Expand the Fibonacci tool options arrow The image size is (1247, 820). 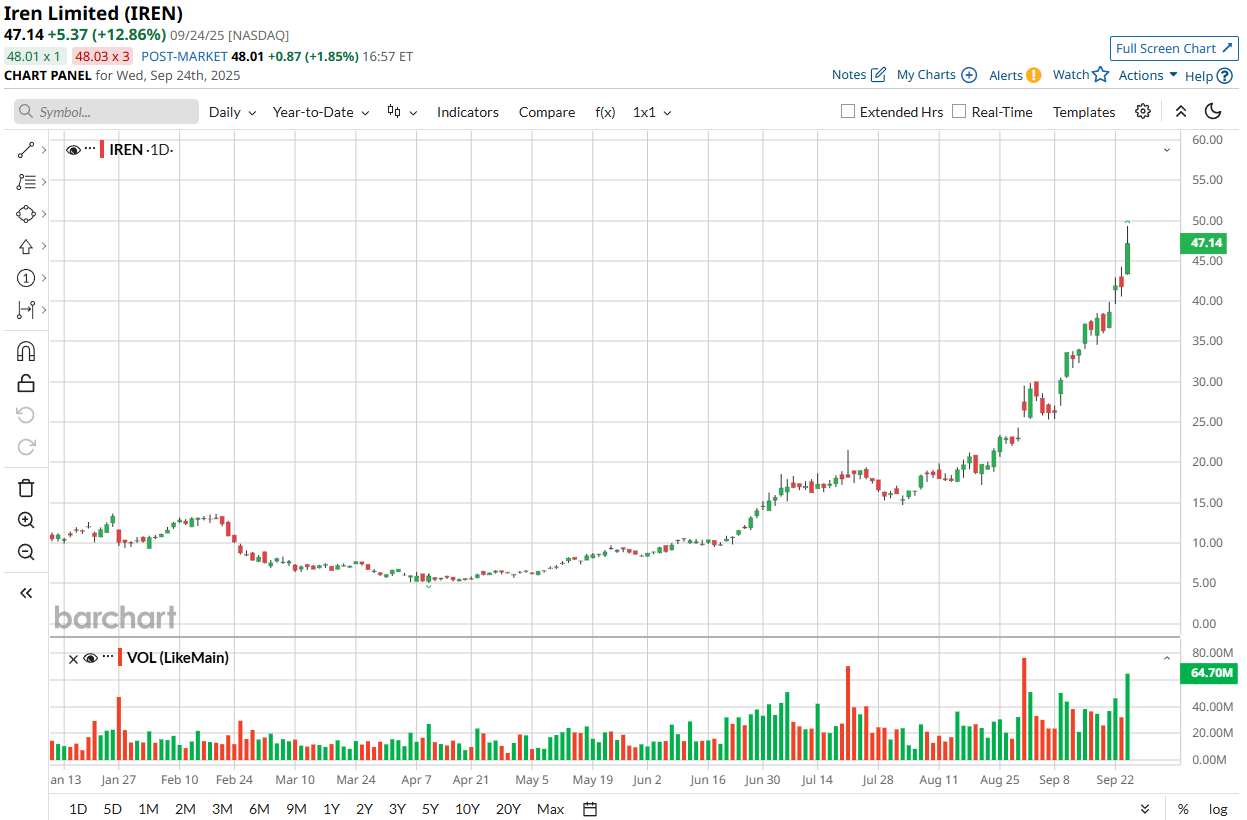click(x=44, y=182)
